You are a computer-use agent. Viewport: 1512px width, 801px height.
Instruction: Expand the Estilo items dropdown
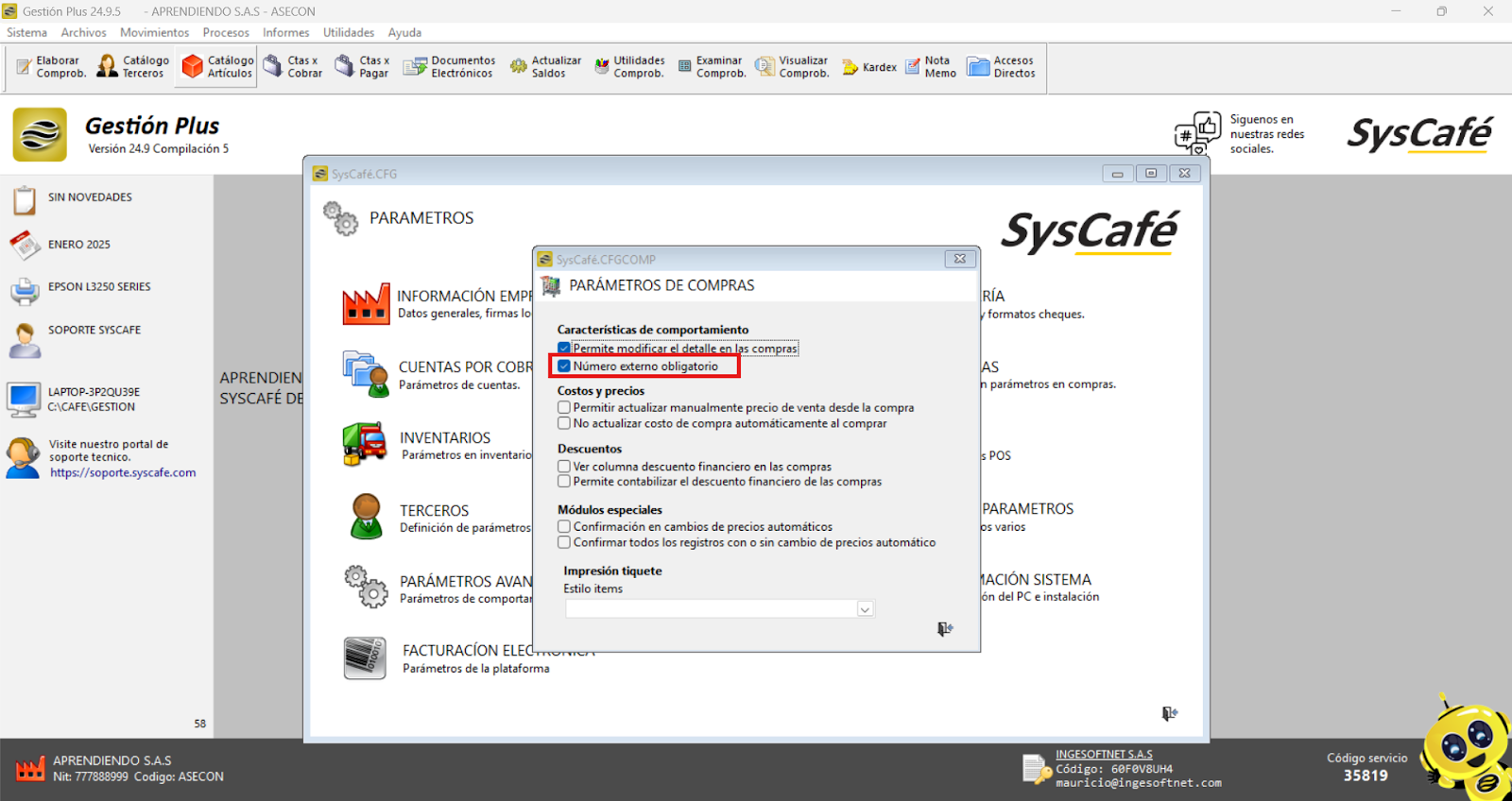864,610
